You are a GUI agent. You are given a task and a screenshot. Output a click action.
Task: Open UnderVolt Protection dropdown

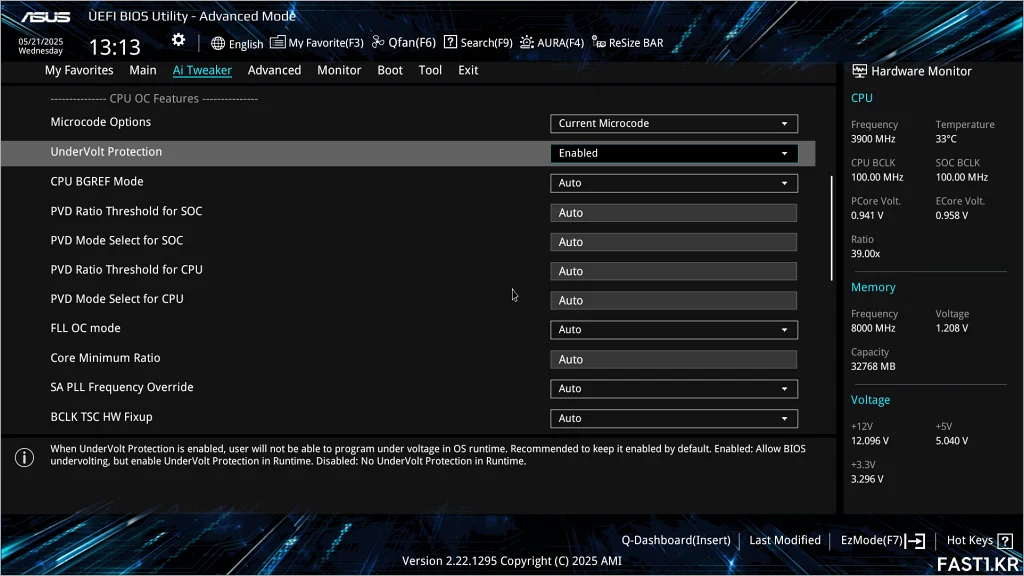[673, 153]
